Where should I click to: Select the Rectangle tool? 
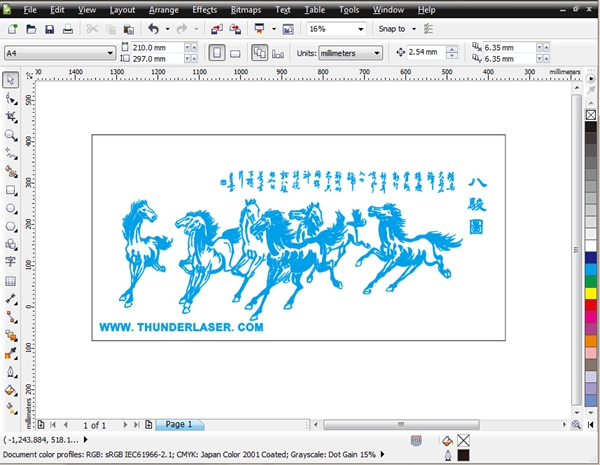tap(10, 190)
